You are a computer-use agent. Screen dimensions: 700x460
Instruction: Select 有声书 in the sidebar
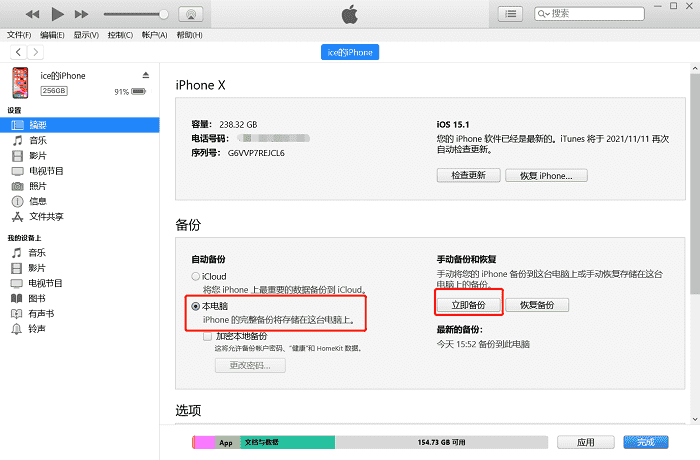[x=79, y=313]
